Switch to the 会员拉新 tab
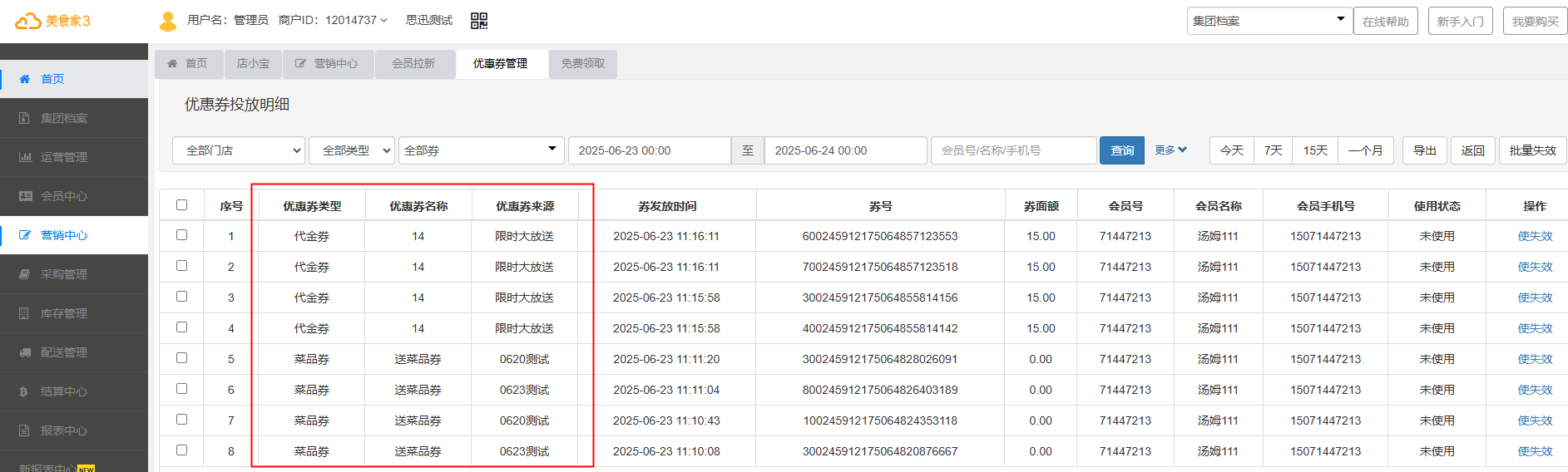Image resolution: width=1568 pixels, height=472 pixels. pyautogui.click(x=414, y=64)
